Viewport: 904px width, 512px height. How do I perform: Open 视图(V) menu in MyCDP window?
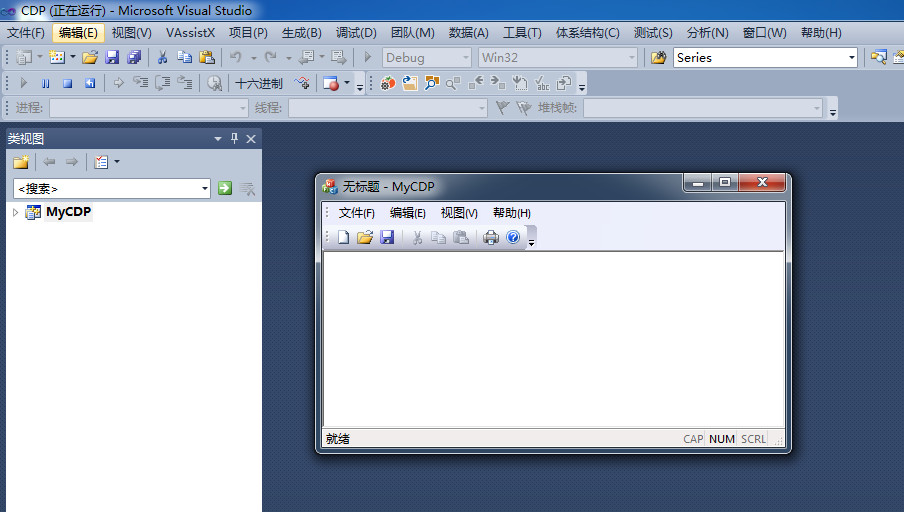point(459,213)
